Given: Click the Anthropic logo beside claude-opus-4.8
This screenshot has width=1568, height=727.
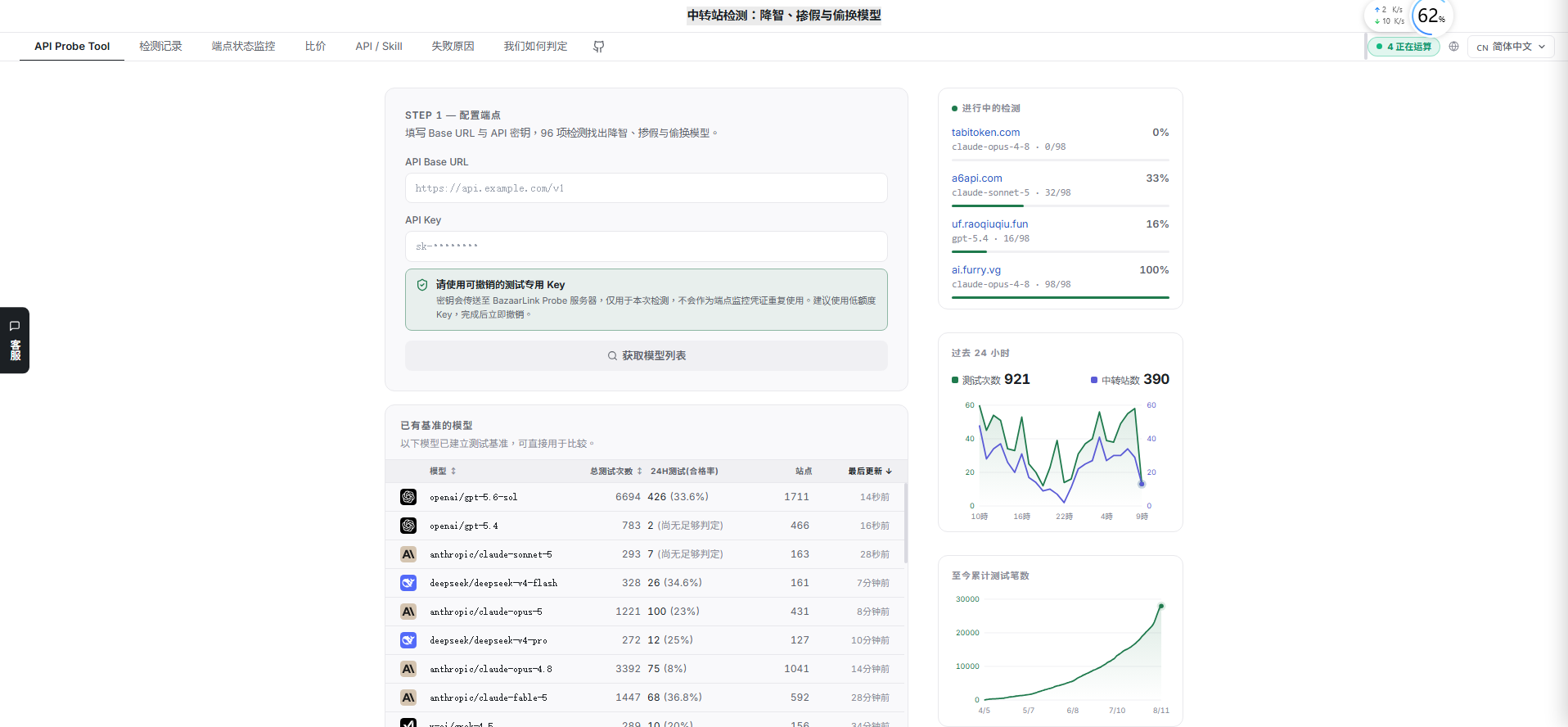Looking at the screenshot, I should tap(408, 669).
